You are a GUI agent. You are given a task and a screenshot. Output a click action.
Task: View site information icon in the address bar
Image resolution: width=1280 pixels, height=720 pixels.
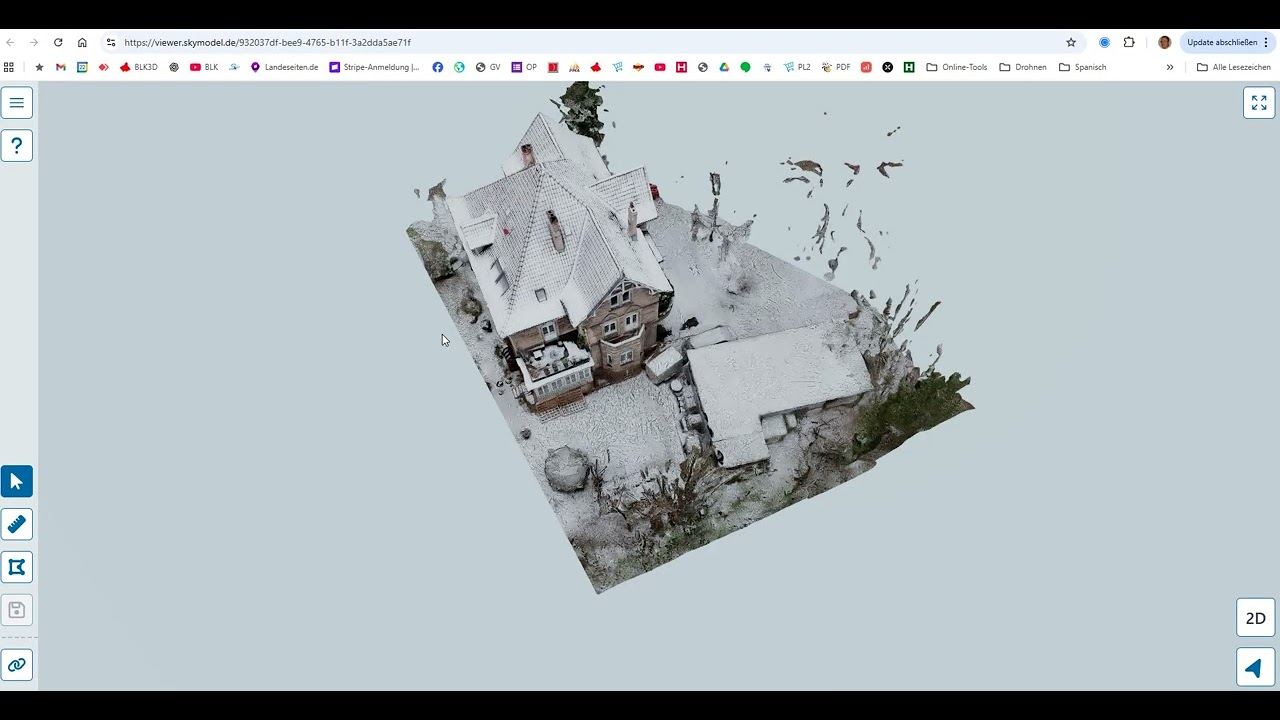[x=111, y=43]
